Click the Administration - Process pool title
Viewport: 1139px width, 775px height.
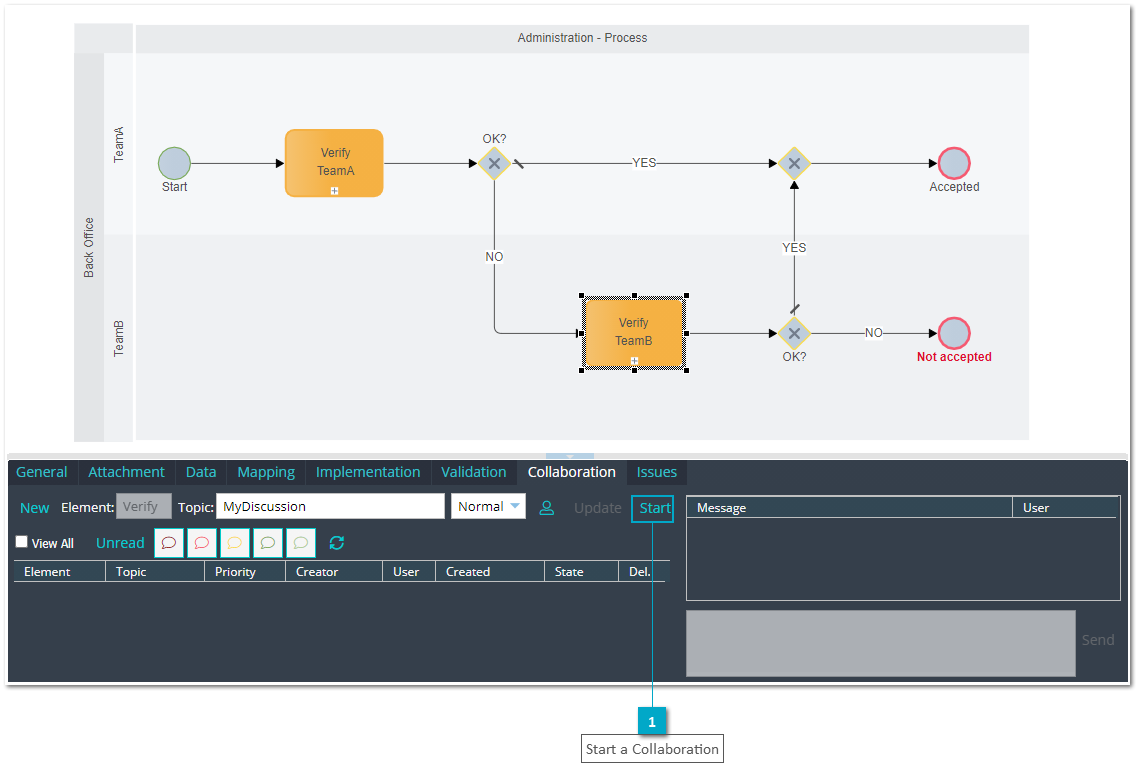[x=582, y=38]
